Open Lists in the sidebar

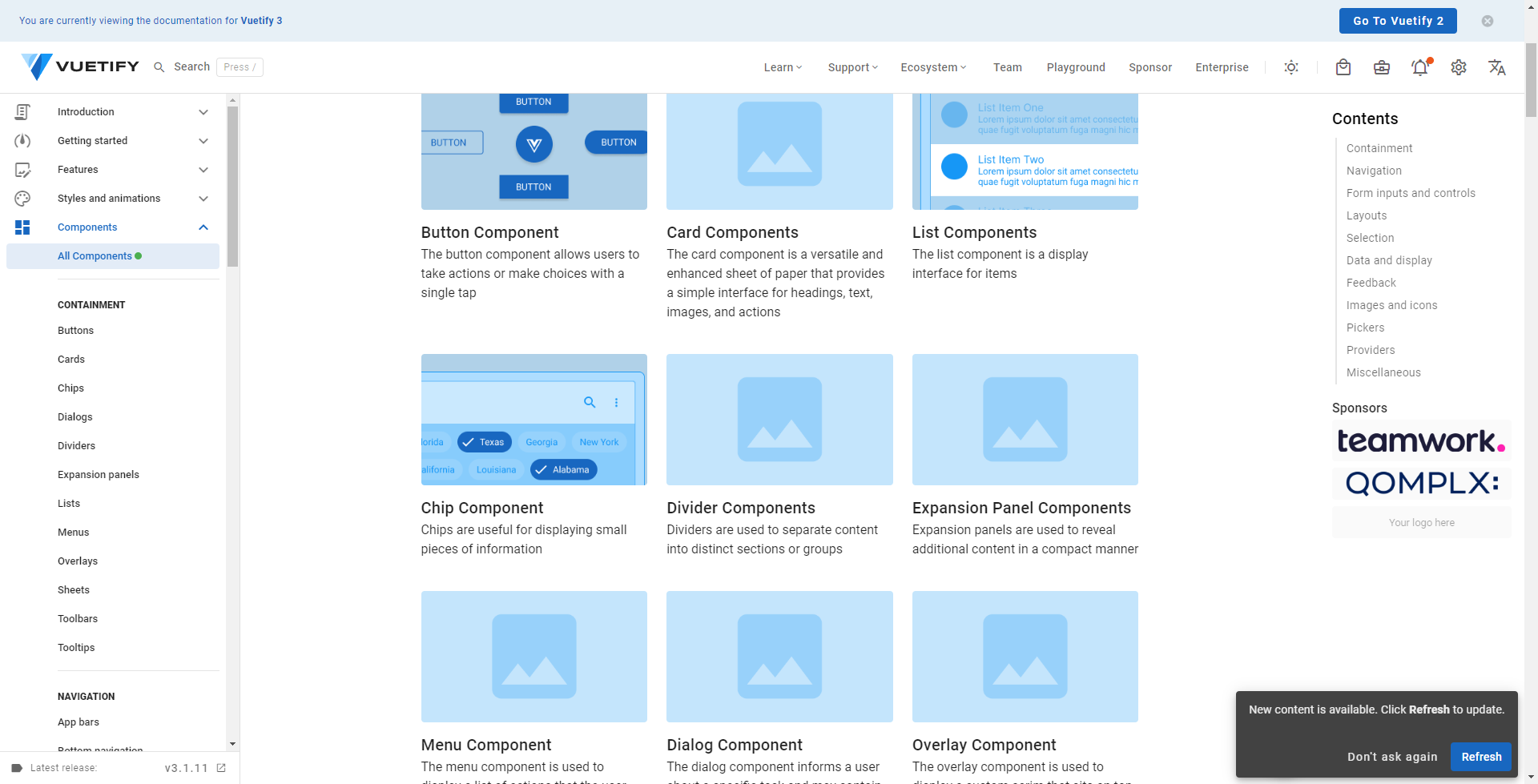(69, 504)
